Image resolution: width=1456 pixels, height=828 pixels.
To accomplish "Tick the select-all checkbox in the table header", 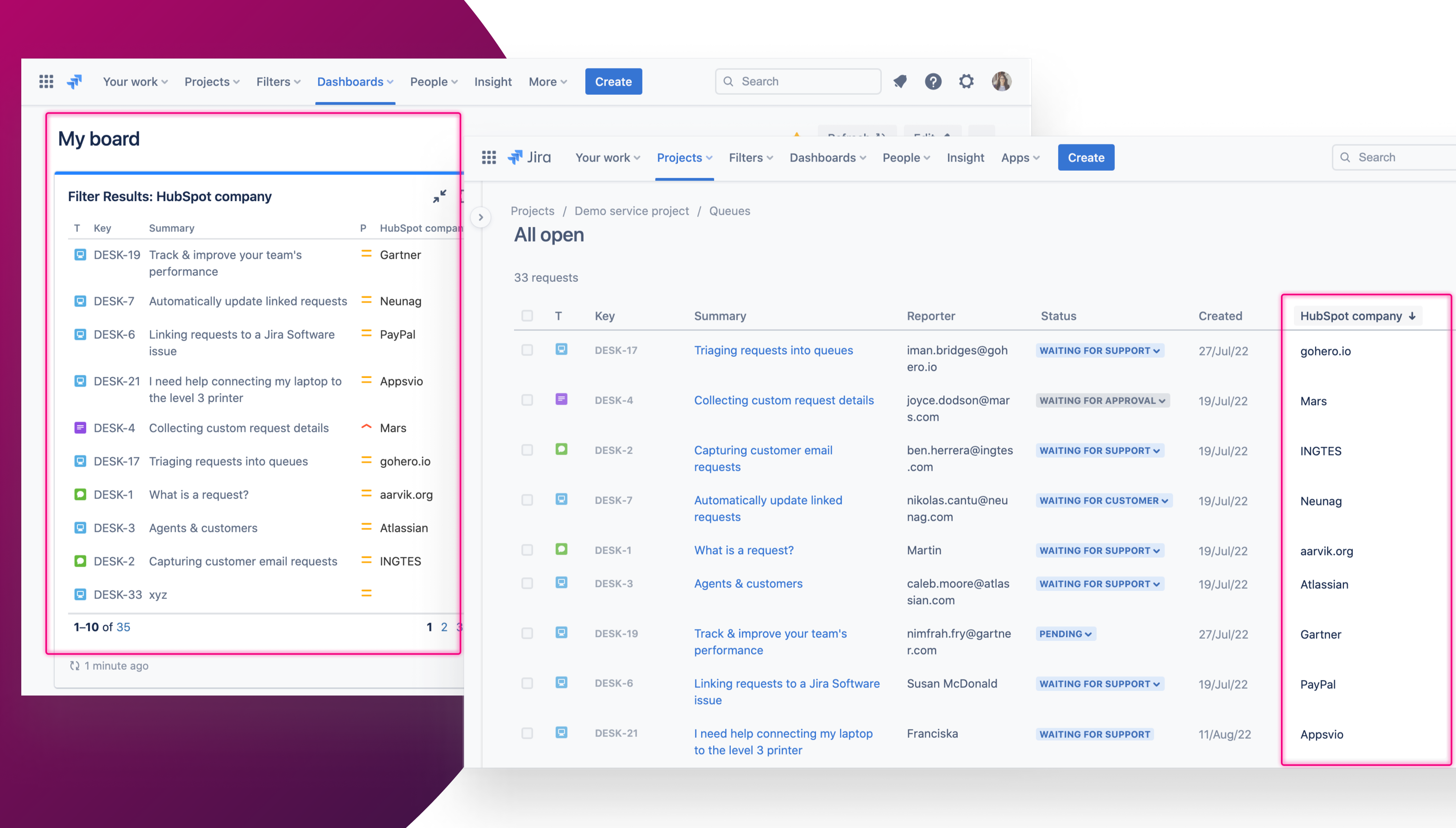I will [x=527, y=316].
